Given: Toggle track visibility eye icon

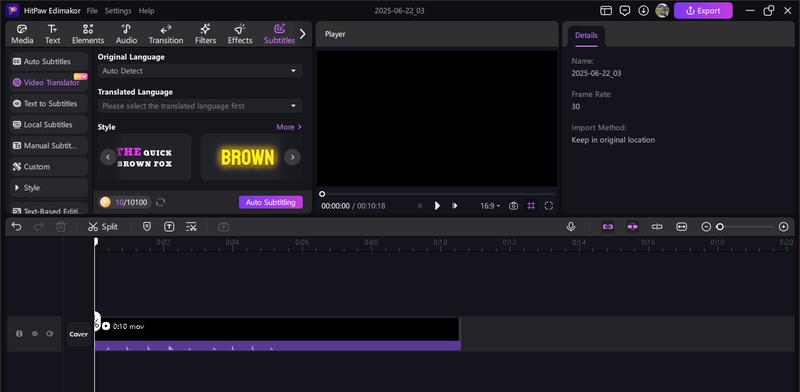Looking at the screenshot, I should pyautogui.click(x=35, y=334).
